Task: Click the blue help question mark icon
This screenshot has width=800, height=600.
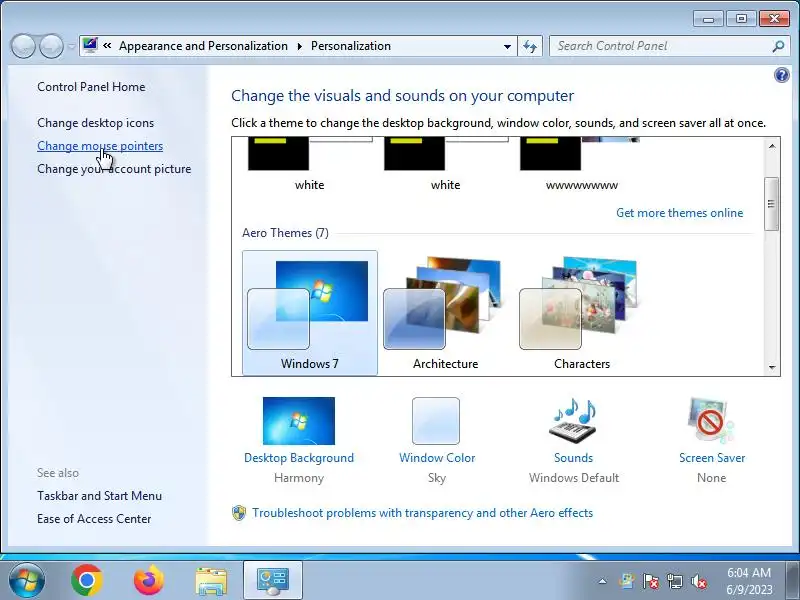Action: pos(781,76)
